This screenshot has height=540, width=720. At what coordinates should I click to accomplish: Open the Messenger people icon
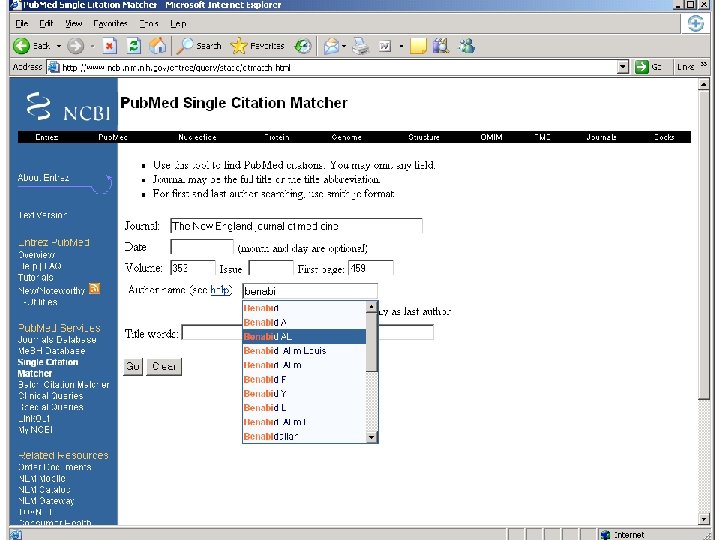coord(467,46)
